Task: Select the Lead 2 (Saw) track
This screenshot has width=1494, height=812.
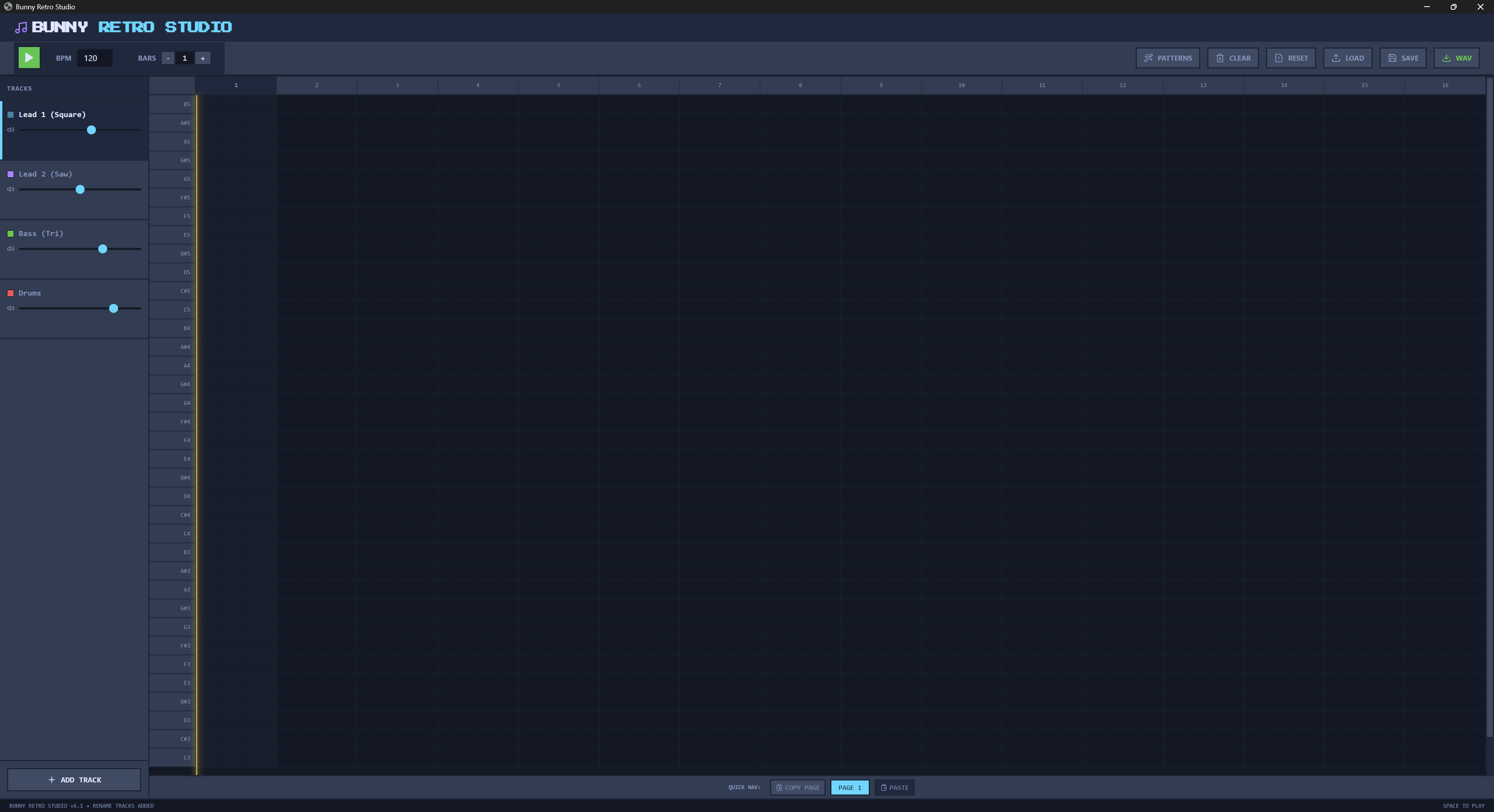Action: pyautogui.click(x=45, y=174)
